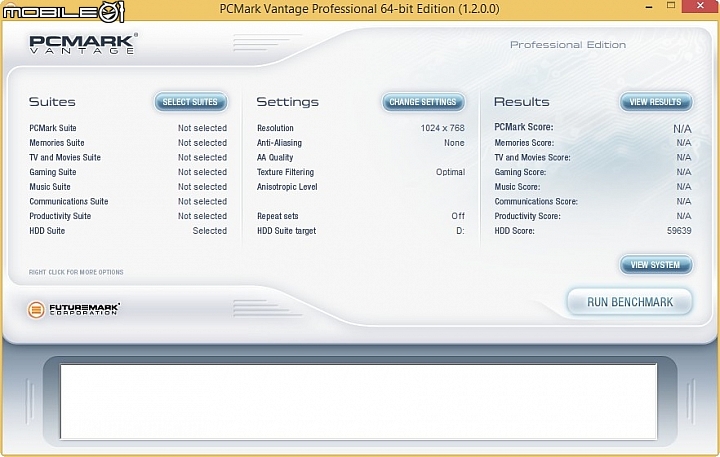720x457 pixels.
Task: Click the HDD Suite target label
Action: point(287,231)
